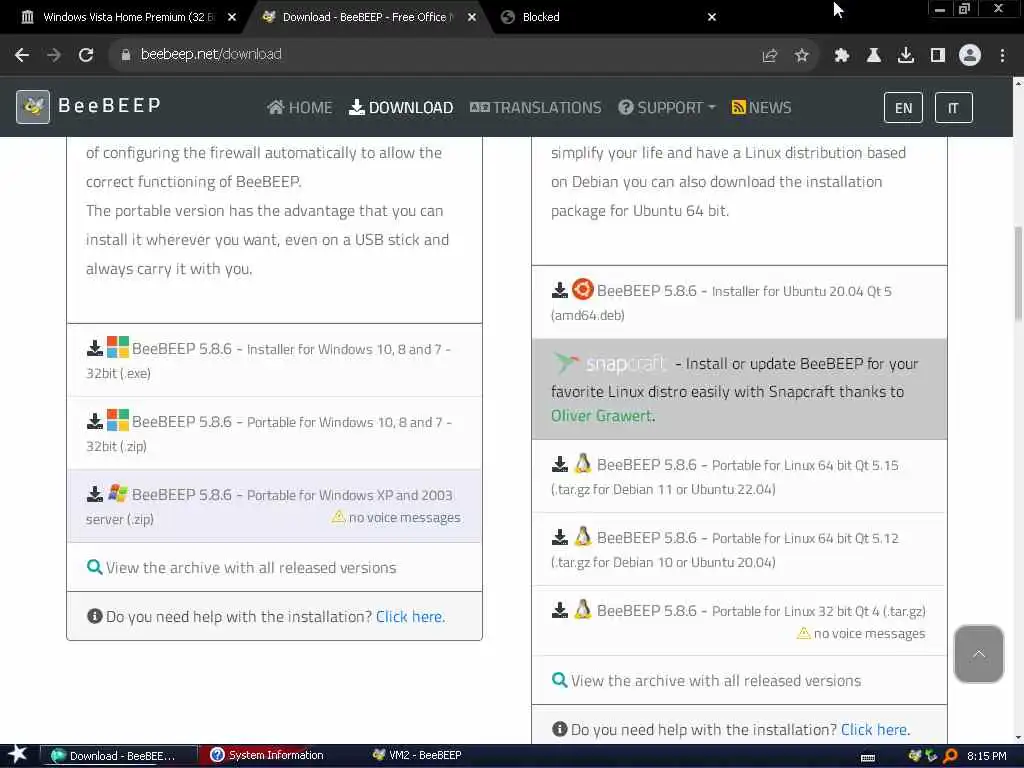Image resolution: width=1024 pixels, height=768 pixels.
Task: Click the address bar URL beebeep.net/download
Action: tap(211, 54)
